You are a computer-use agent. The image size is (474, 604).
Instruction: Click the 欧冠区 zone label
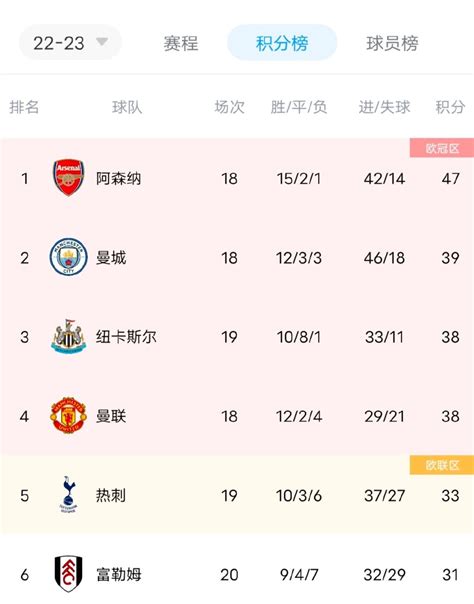coord(442,148)
